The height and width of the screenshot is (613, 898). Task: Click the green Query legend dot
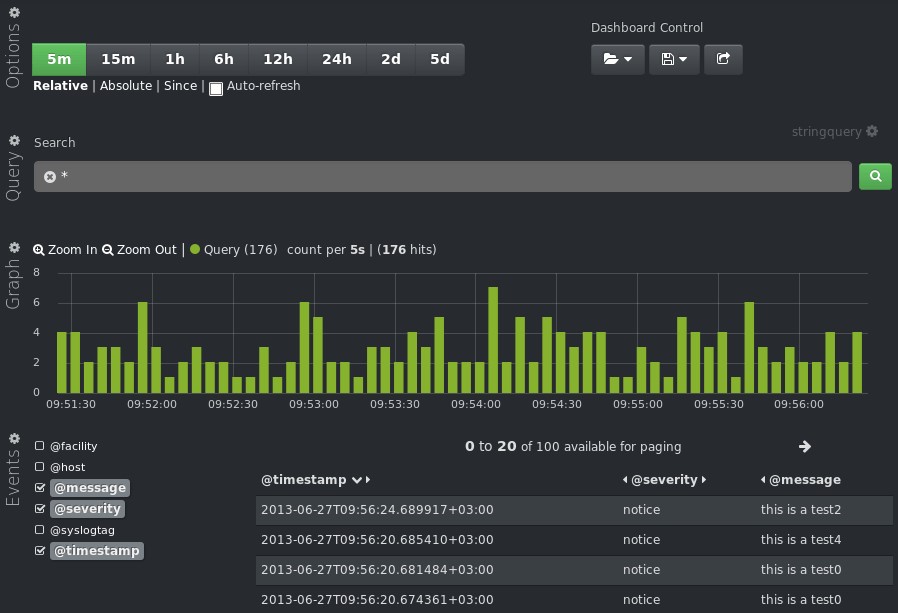click(x=195, y=250)
